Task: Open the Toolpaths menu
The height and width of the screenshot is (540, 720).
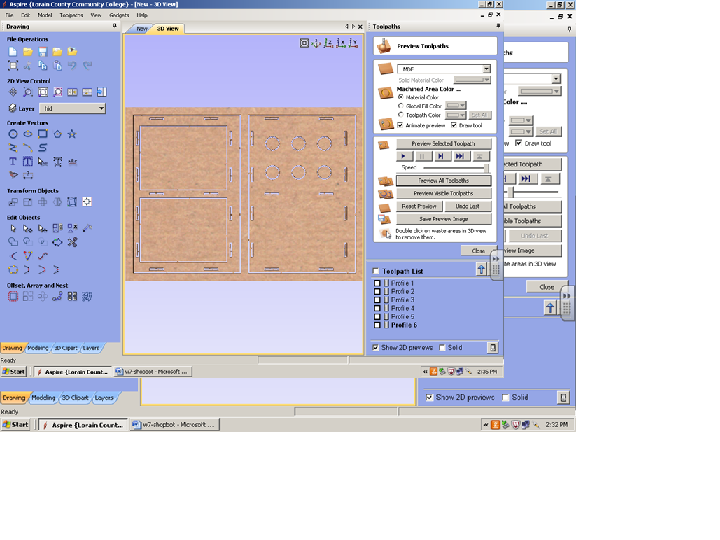Action: (71, 15)
